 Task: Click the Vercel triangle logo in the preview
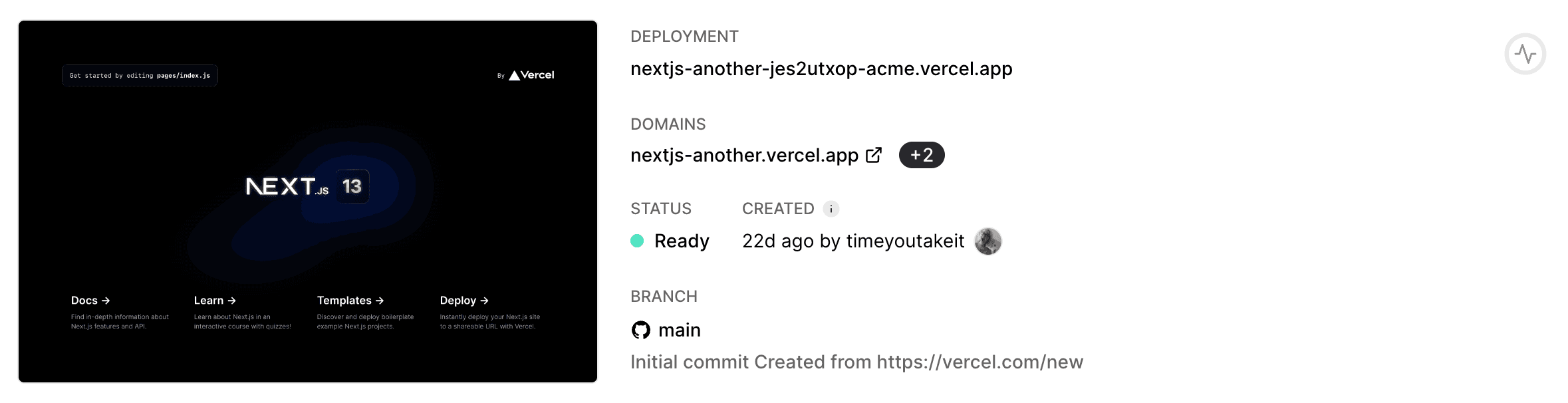coord(515,76)
